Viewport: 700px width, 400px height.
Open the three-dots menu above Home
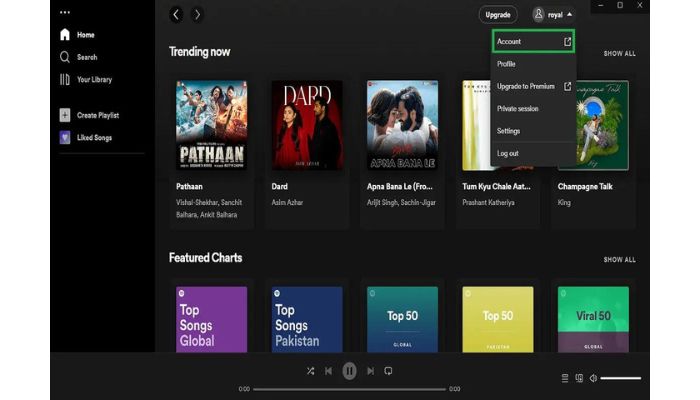click(65, 12)
